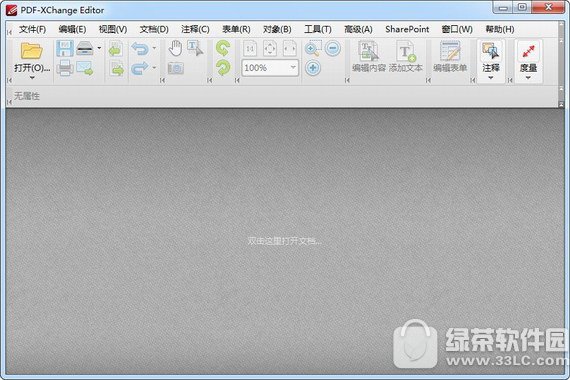Screen dimensions: 570x380
Task: Select the Hand tool
Action: (x=176, y=48)
